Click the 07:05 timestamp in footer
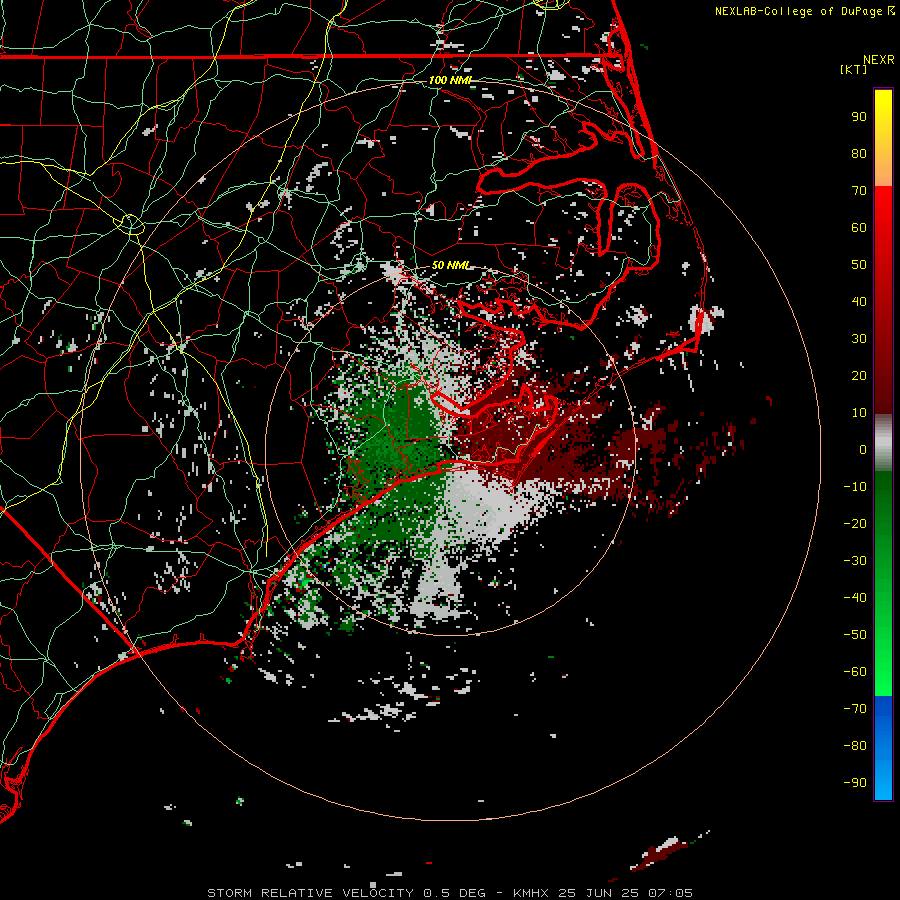 click(671, 893)
